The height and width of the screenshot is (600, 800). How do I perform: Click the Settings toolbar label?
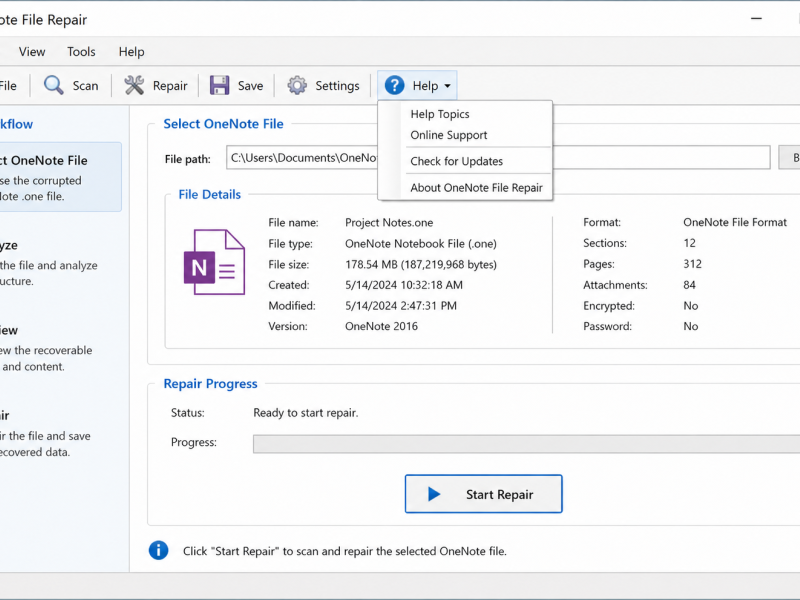[x=337, y=86]
